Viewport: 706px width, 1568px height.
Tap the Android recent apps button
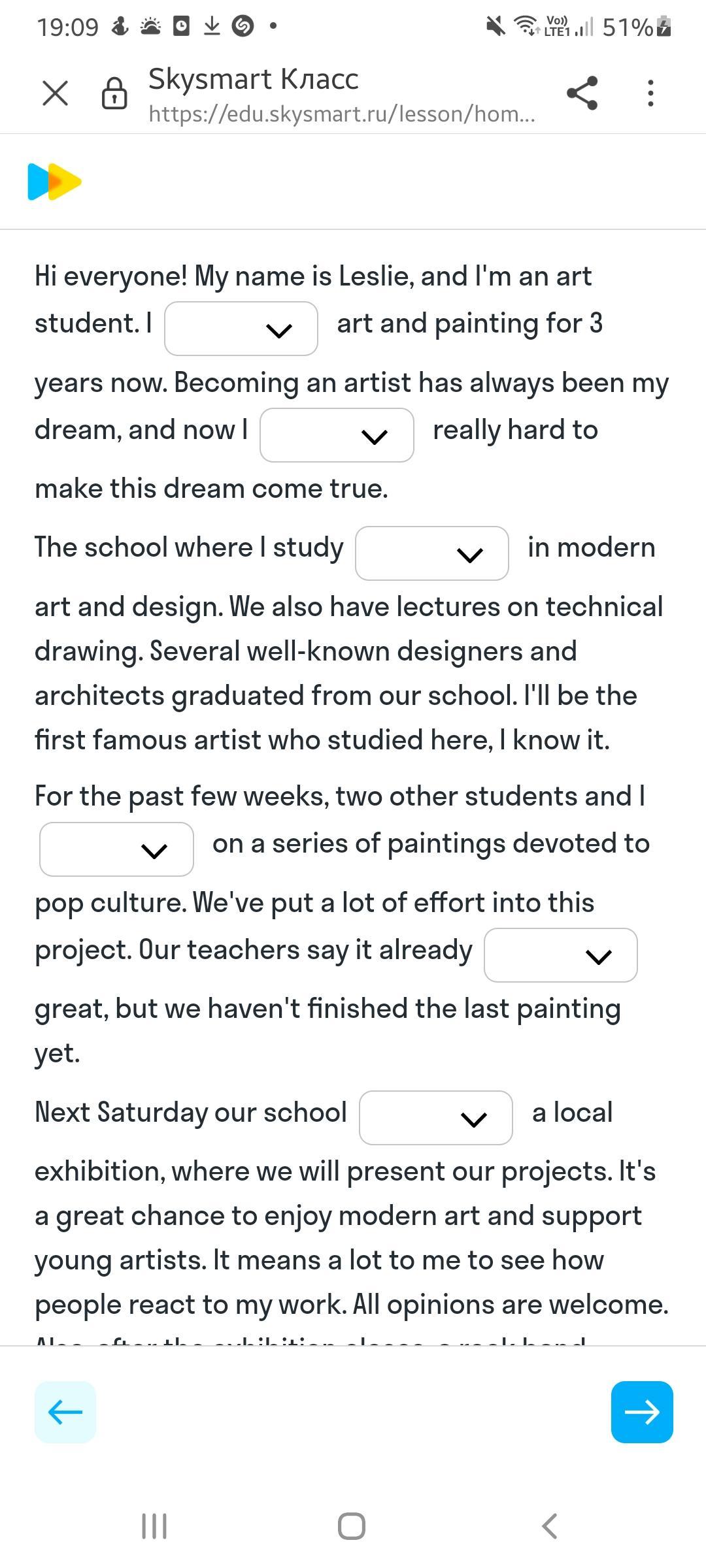[x=154, y=1527]
